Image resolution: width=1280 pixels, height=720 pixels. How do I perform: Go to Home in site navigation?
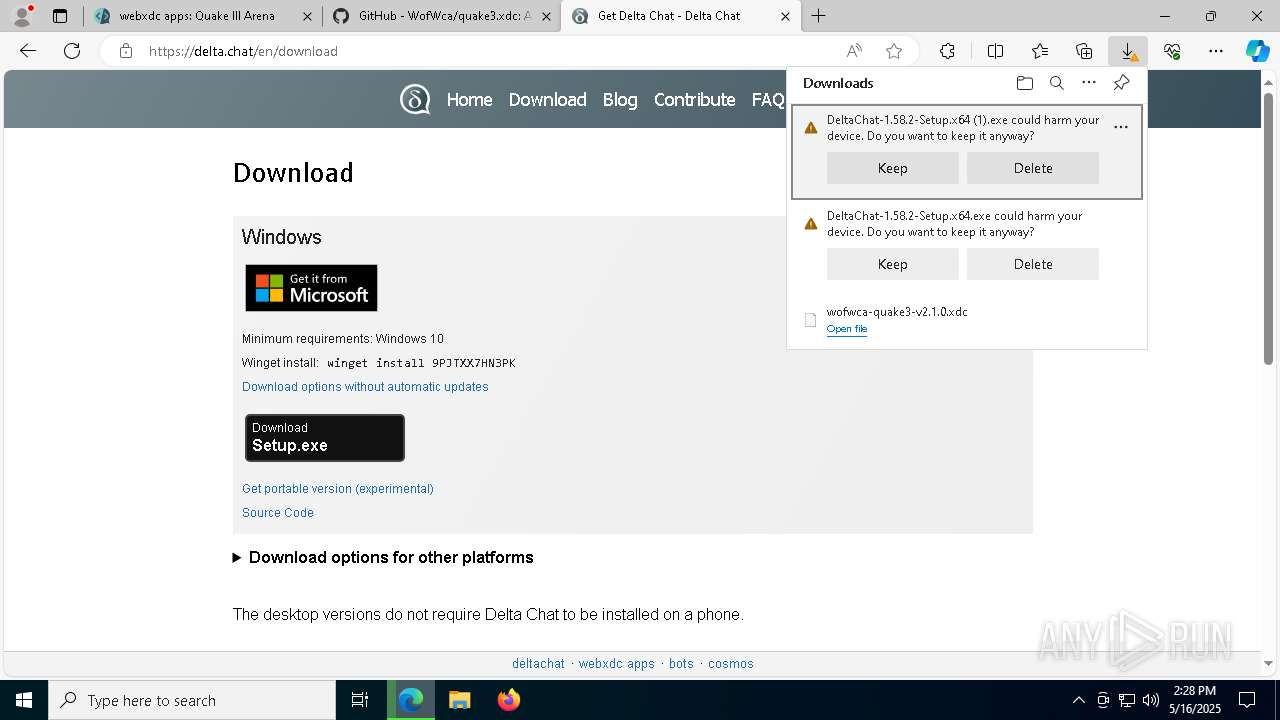click(469, 100)
